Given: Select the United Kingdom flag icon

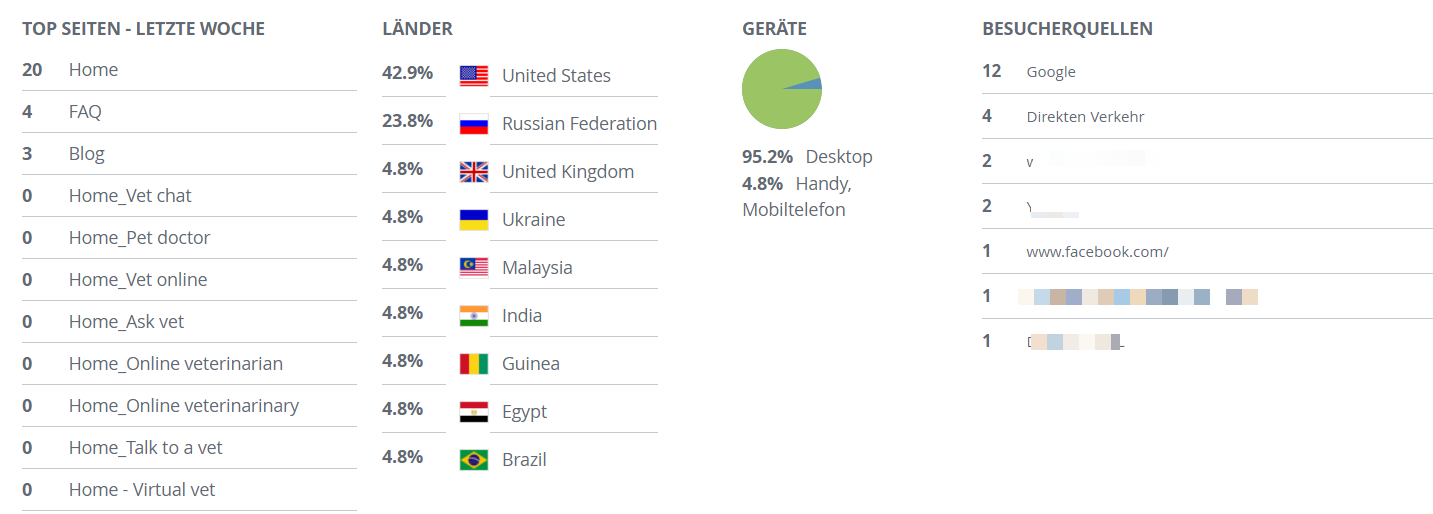Looking at the screenshot, I should [x=474, y=172].
